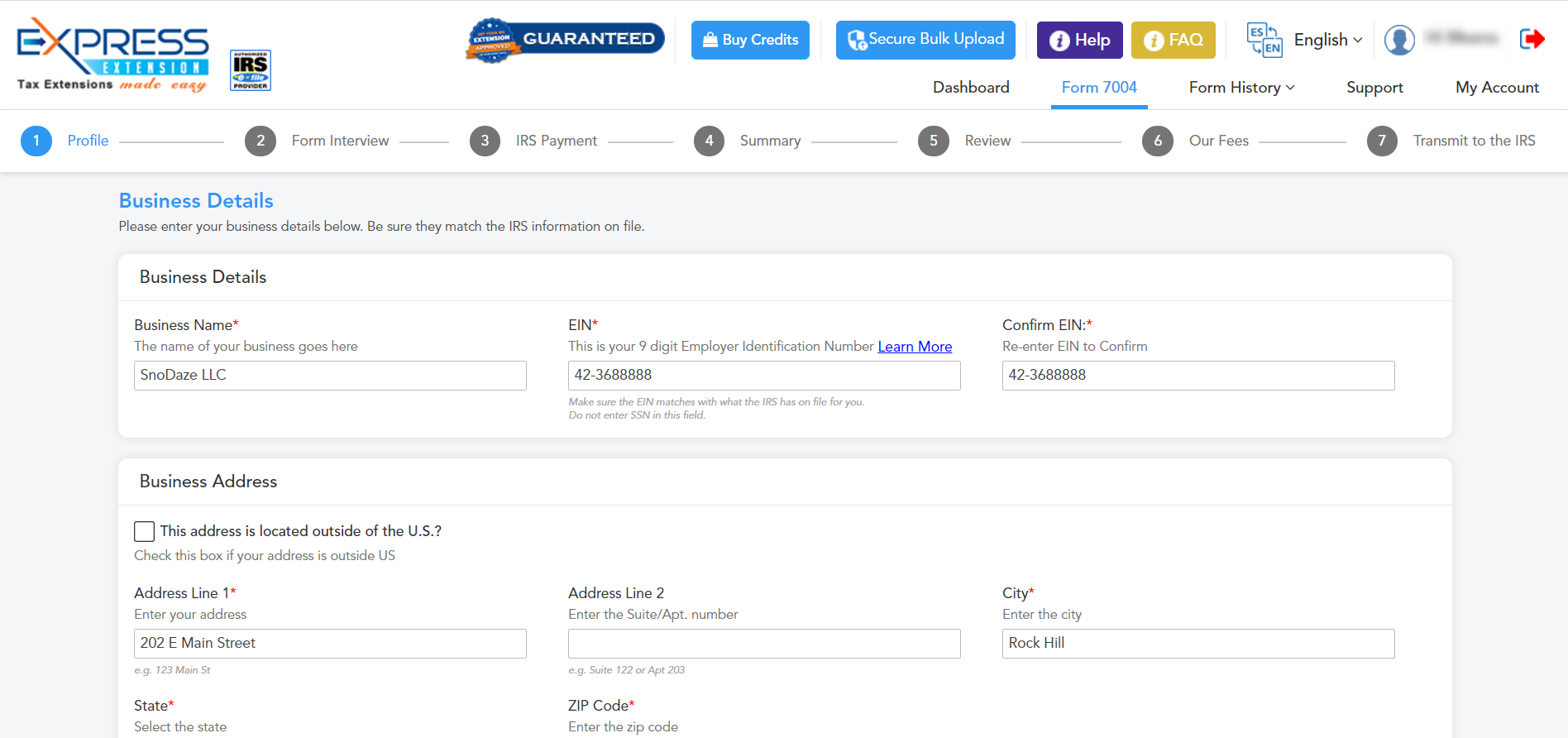
Task: Select the Form 7004 tab
Action: [x=1099, y=88]
